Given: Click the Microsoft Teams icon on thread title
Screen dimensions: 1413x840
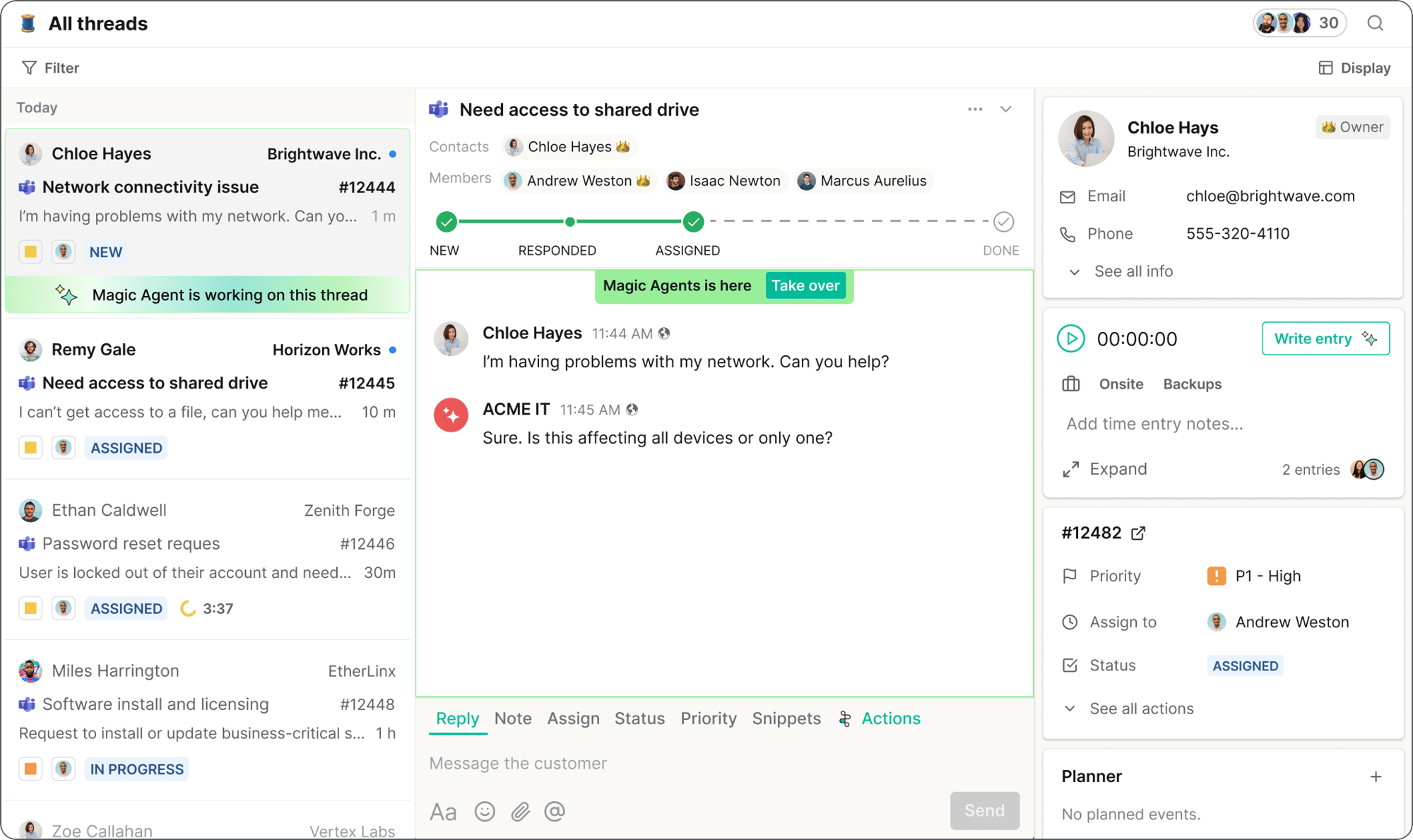Looking at the screenshot, I should click(438, 110).
